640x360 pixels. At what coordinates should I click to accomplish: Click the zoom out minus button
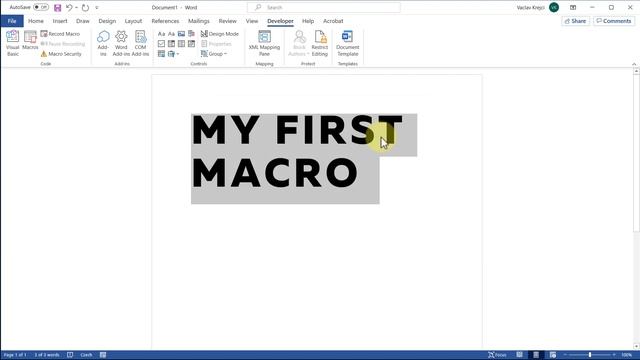pos(566,355)
